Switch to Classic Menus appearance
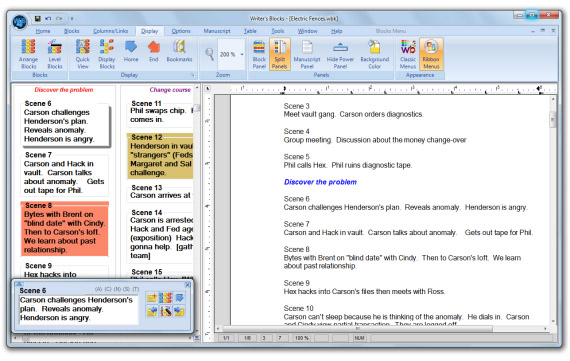 [x=408, y=53]
